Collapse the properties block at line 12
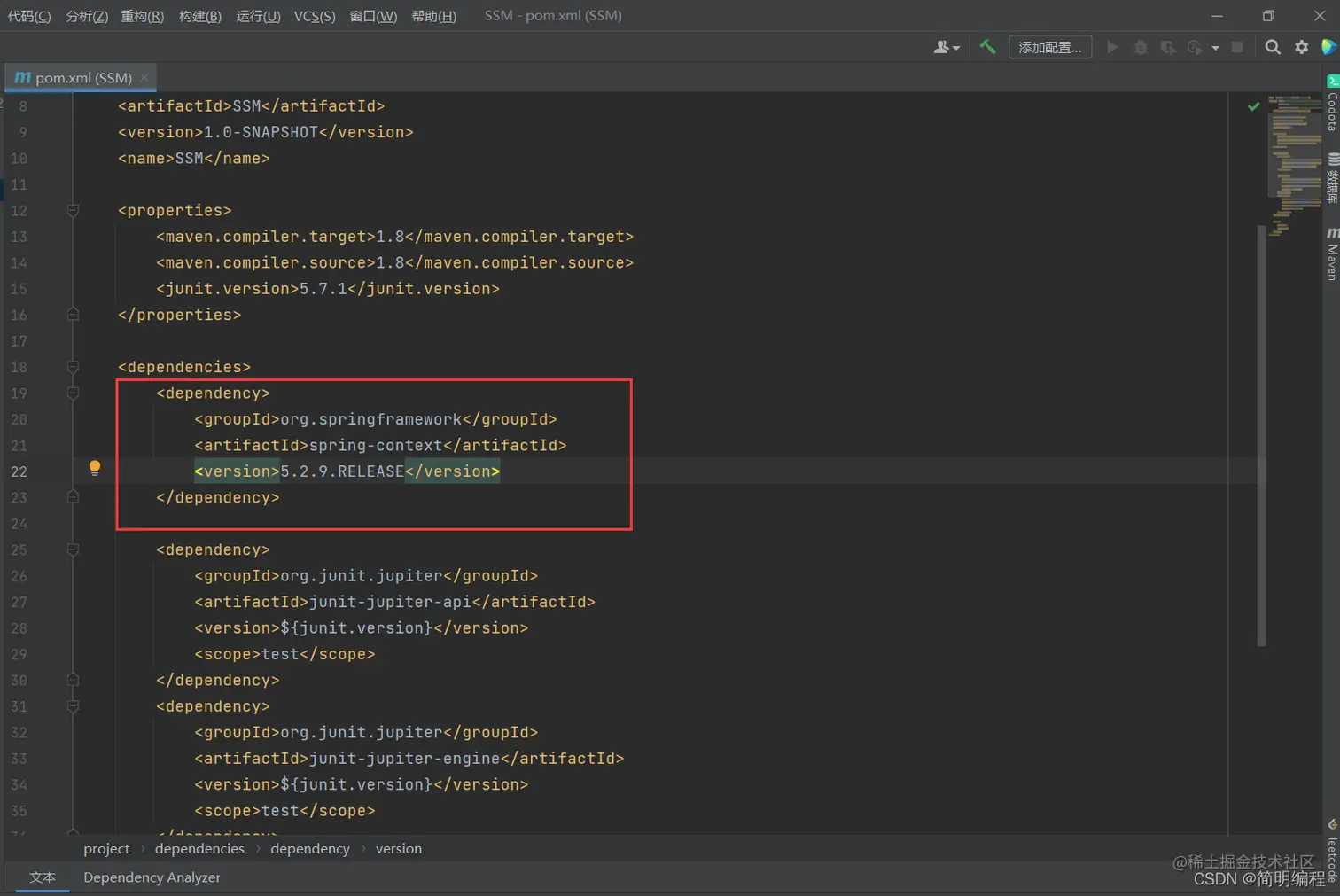This screenshot has width=1340, height=896. click(x=74, y=211)
